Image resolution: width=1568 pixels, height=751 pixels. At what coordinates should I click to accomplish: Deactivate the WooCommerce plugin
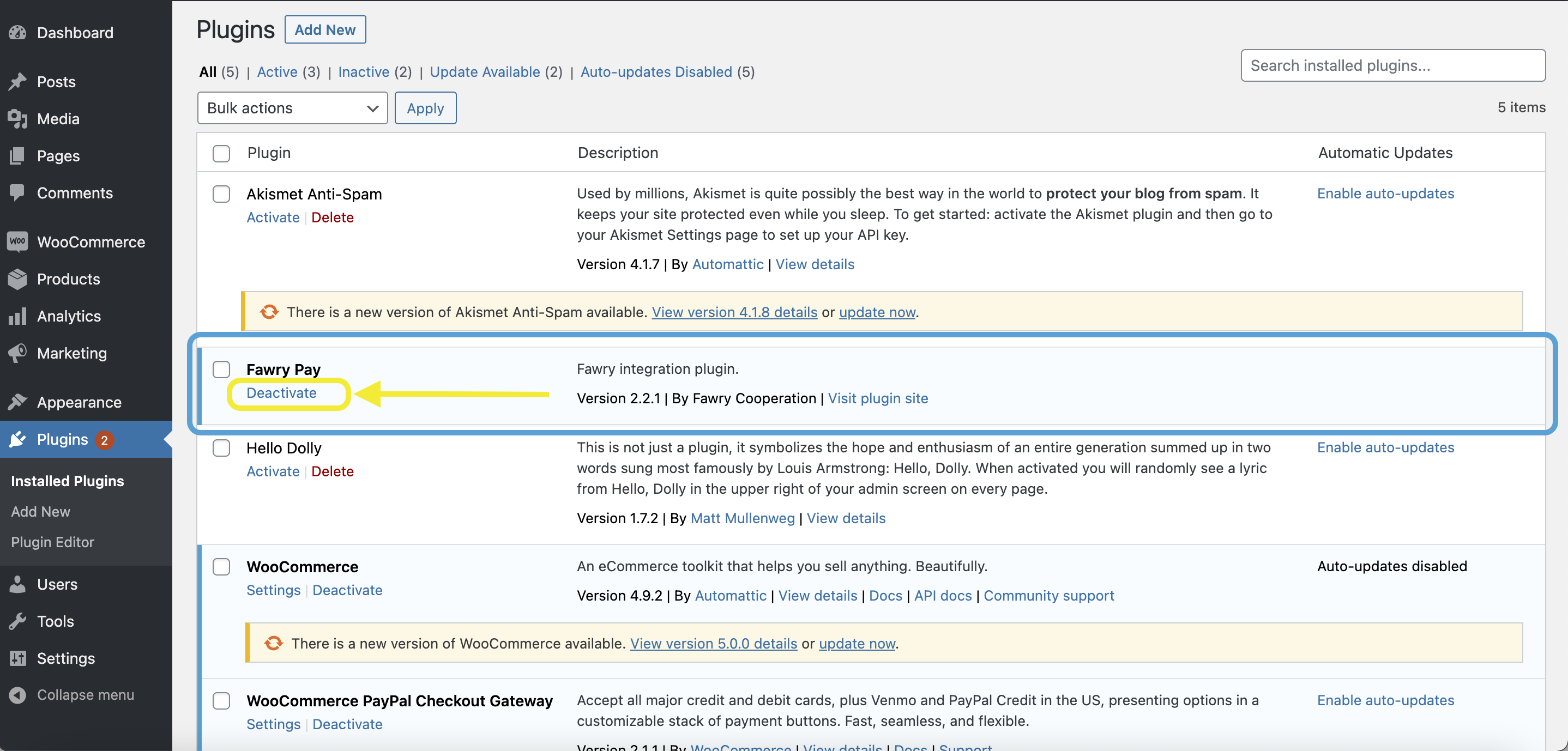click(x=347, y=590)
